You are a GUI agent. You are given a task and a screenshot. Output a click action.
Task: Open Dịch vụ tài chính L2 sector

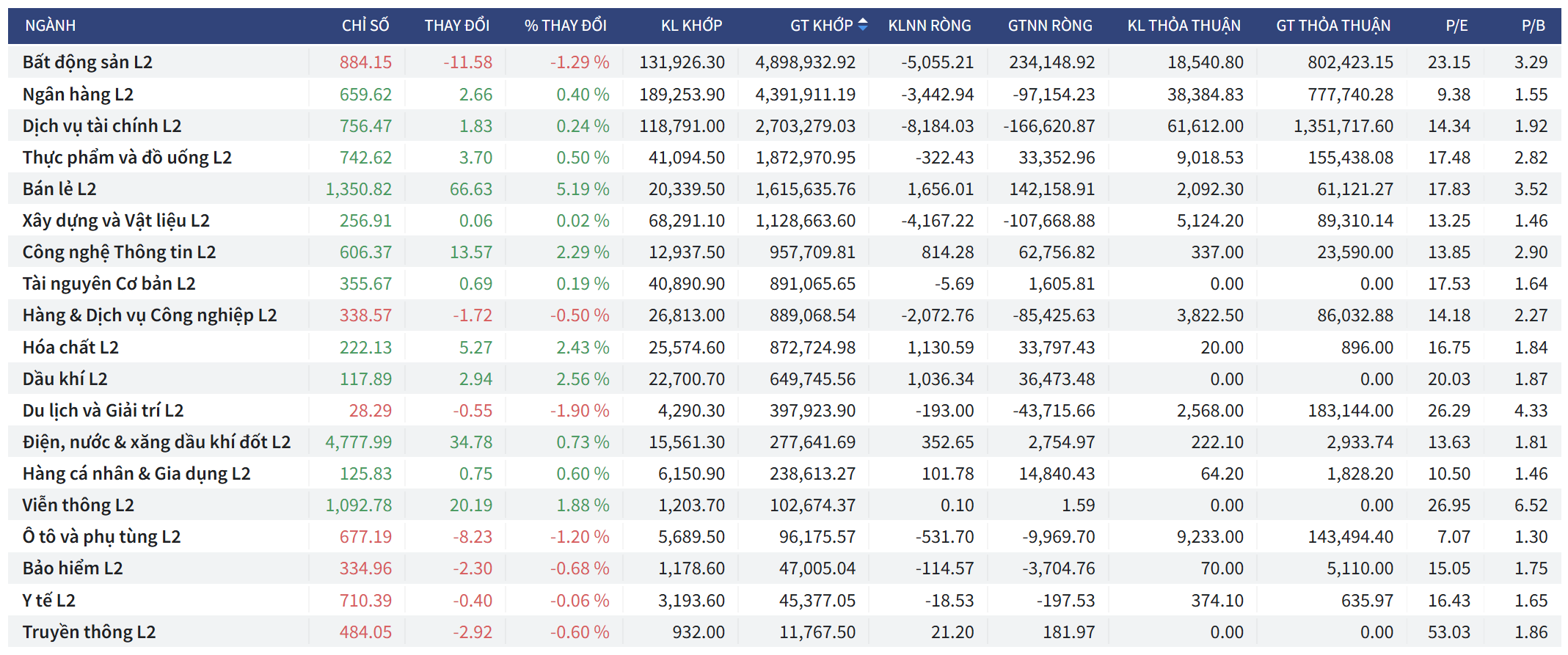pos(101,126)
